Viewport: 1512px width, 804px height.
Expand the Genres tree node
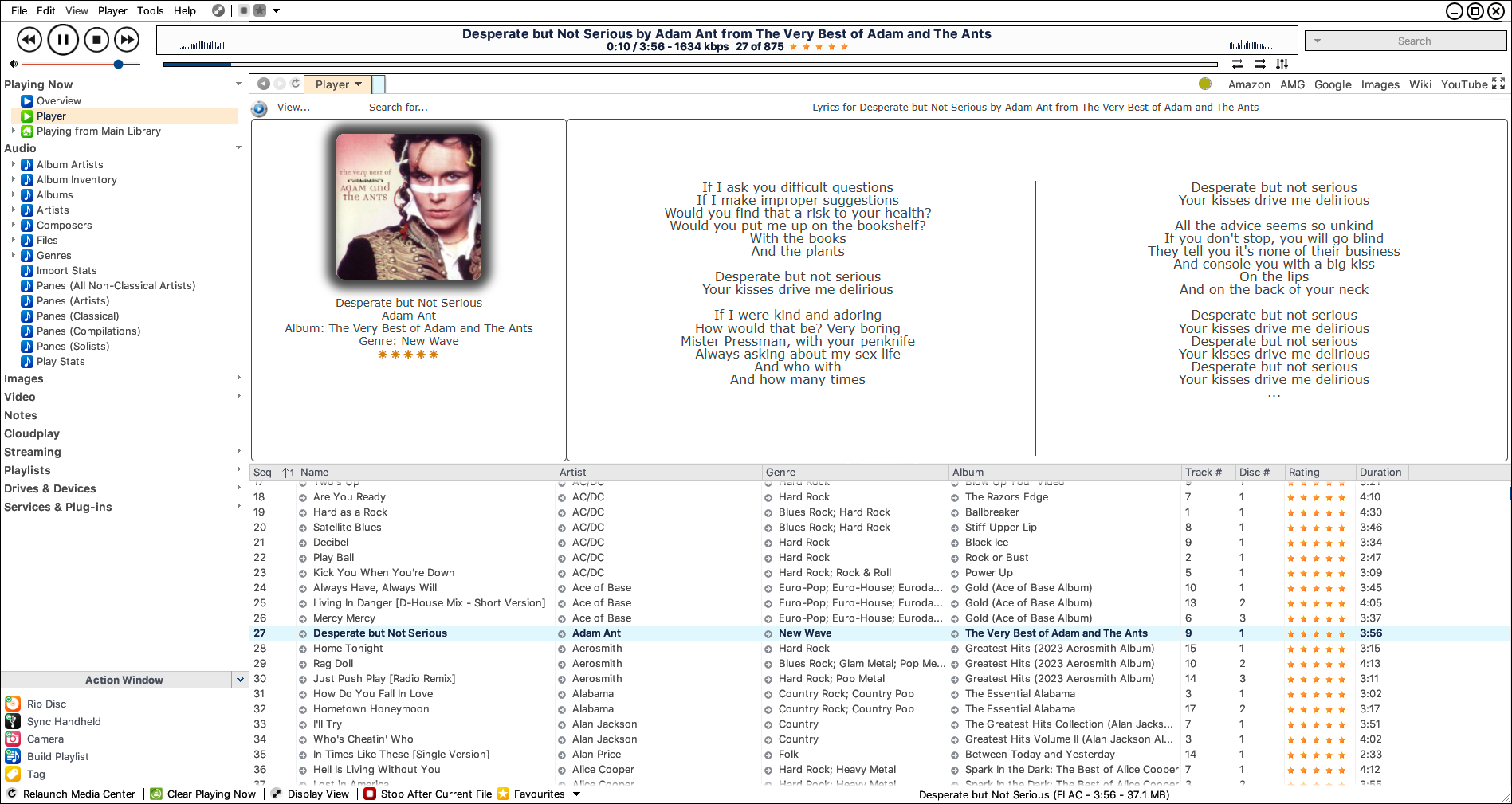click(x=14, y=255)
